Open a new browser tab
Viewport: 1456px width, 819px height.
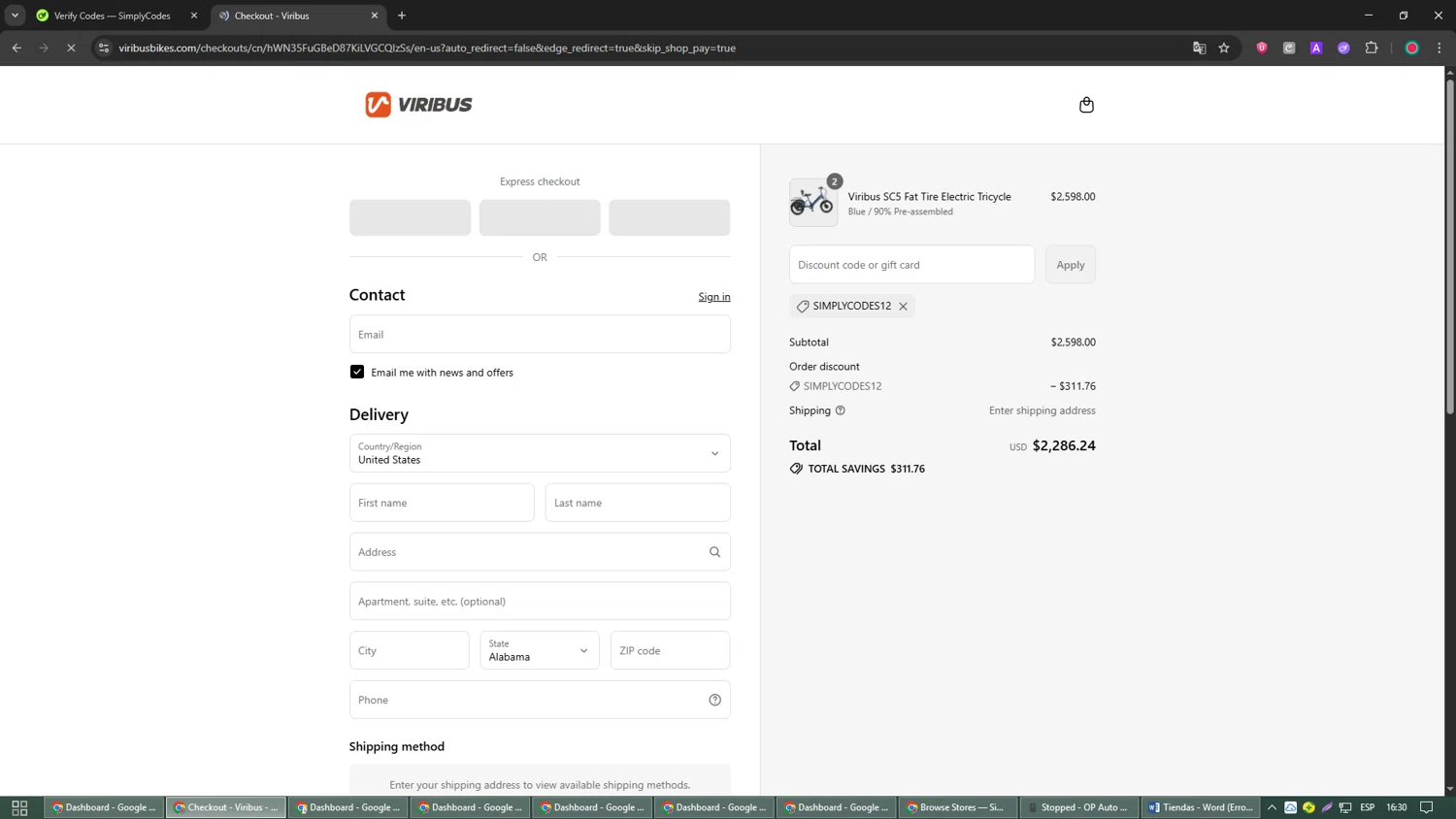tap(402, 16)
